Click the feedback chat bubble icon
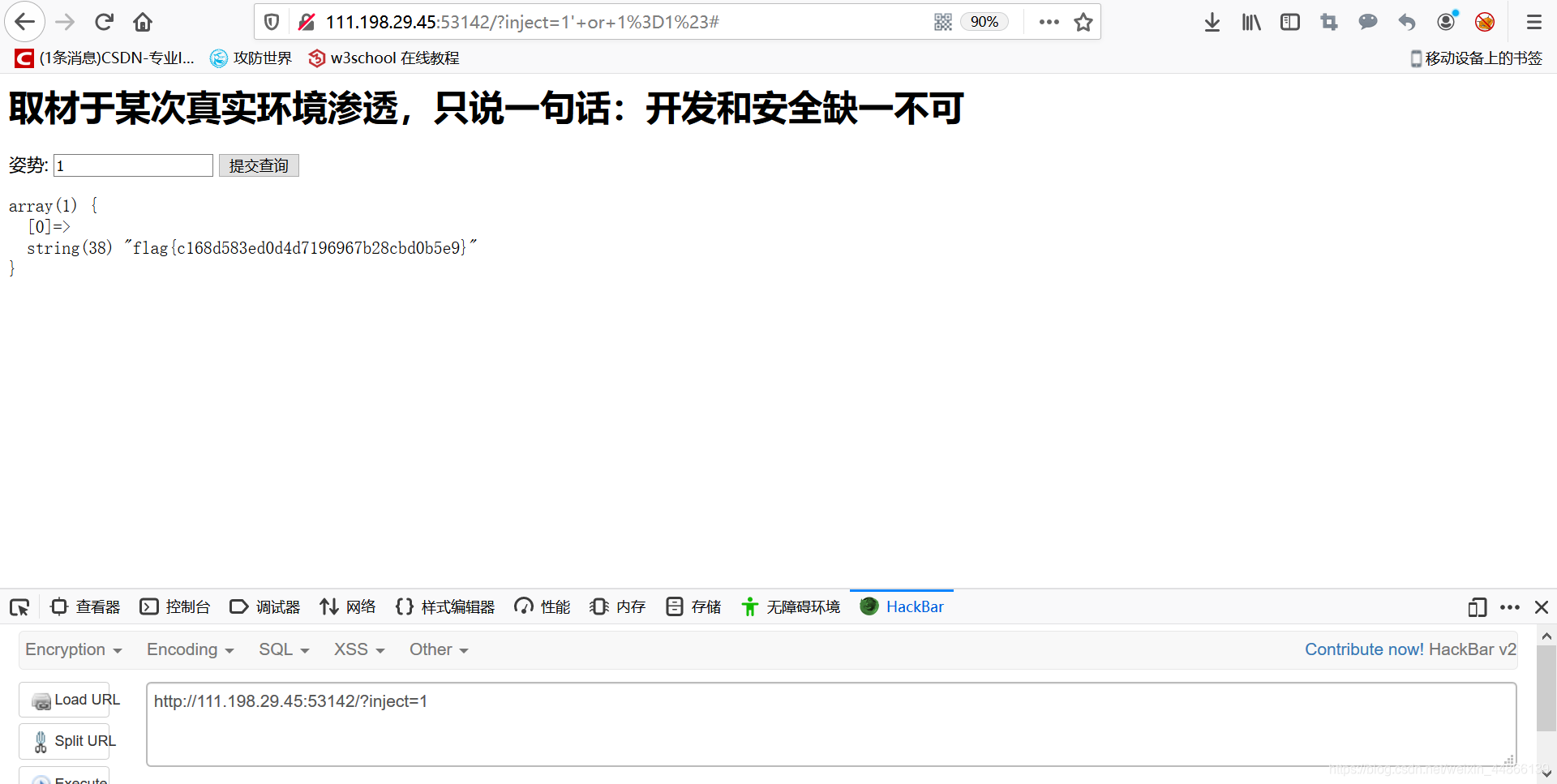 [1368, 22]
